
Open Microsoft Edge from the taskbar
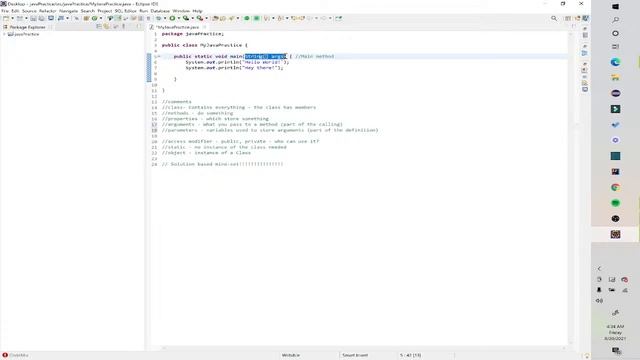coord(616,62)
